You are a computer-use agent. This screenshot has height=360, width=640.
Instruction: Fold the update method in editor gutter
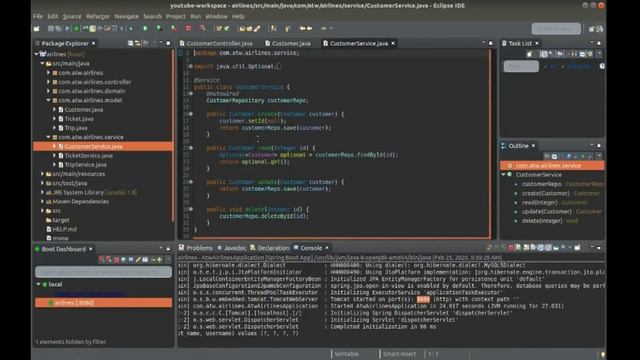(x=191, y=182)
